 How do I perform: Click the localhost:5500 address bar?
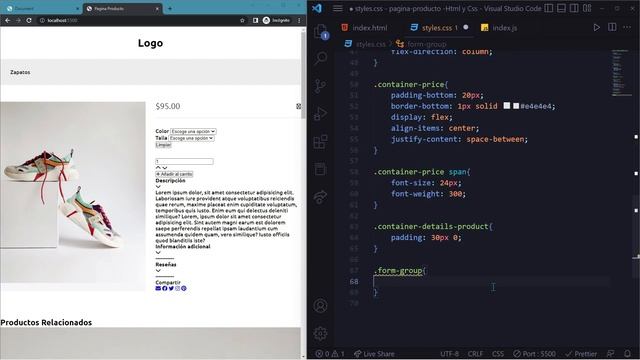pyautogui.click(x=139, y=20)
